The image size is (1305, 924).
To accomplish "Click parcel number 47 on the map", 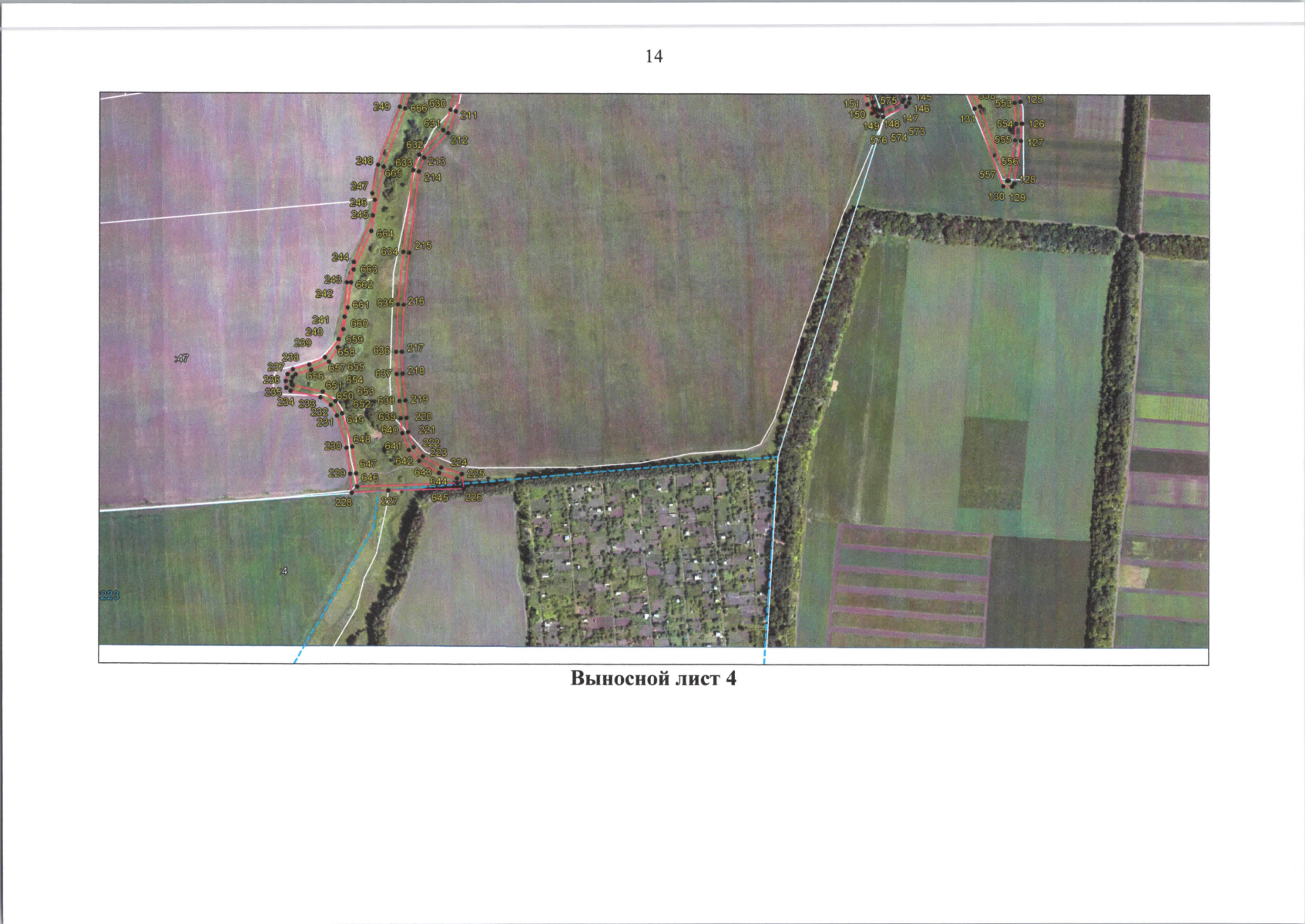I will [x=182, y=358].
